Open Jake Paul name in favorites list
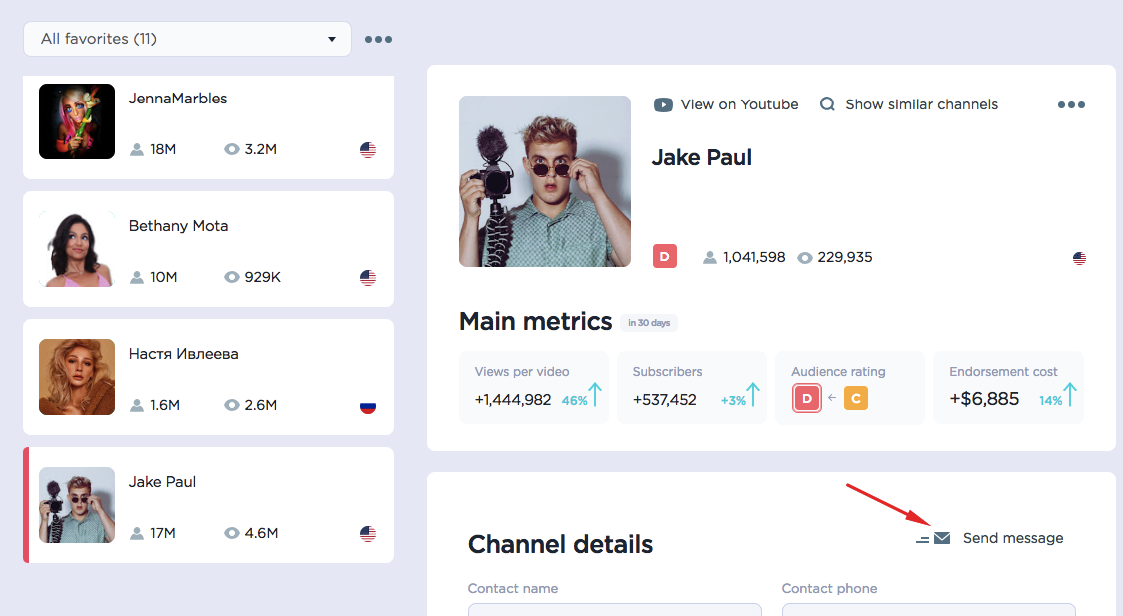Screen dimensions: 1123x616 tap(162, 482)
